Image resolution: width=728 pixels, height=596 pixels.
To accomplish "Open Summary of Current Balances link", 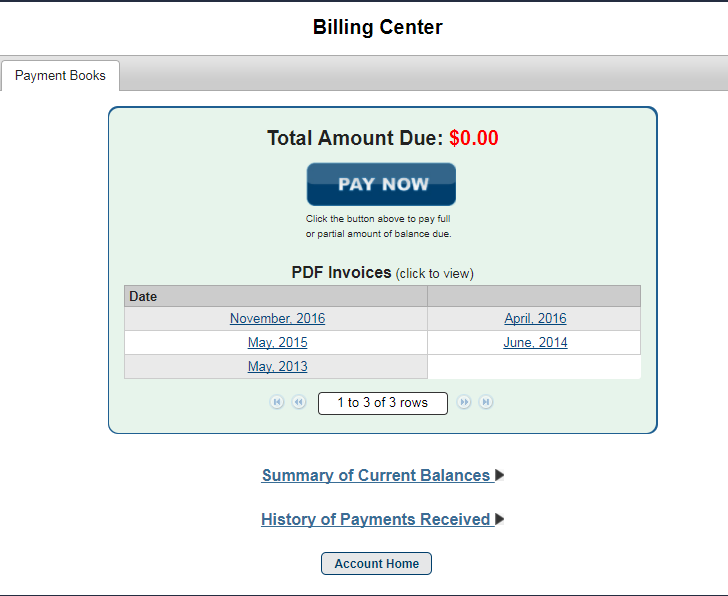I will (377, 475).
